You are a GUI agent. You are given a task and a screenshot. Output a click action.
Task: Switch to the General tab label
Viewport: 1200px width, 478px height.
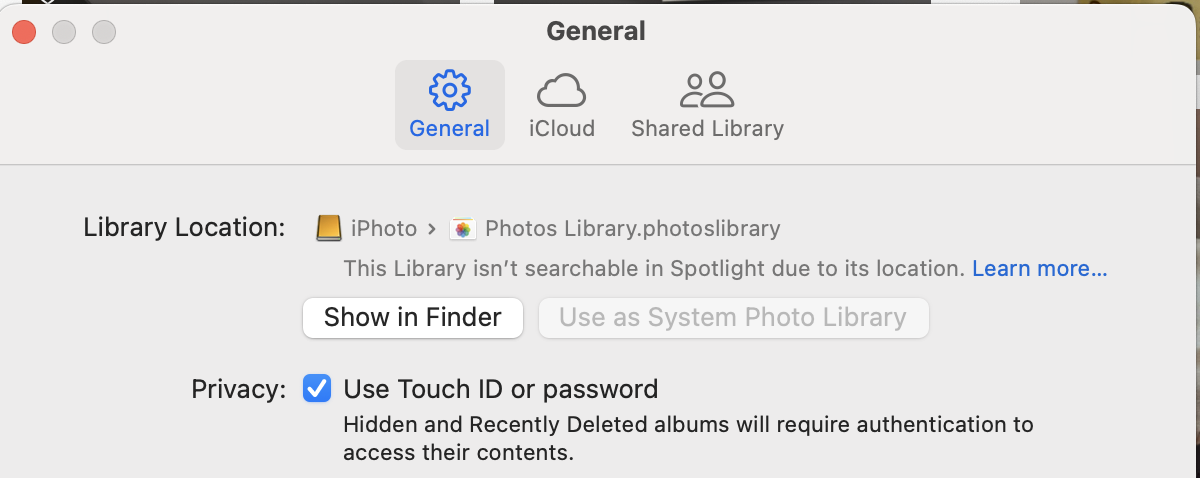click(449, 129)
